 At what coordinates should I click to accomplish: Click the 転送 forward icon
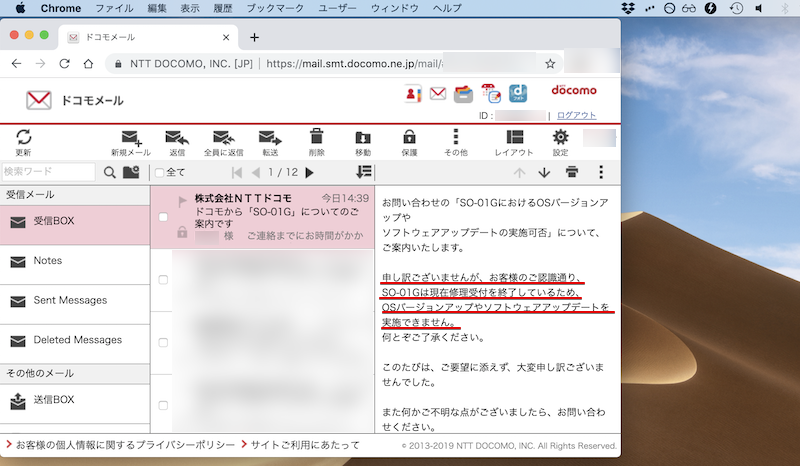[x=269, y=138]
